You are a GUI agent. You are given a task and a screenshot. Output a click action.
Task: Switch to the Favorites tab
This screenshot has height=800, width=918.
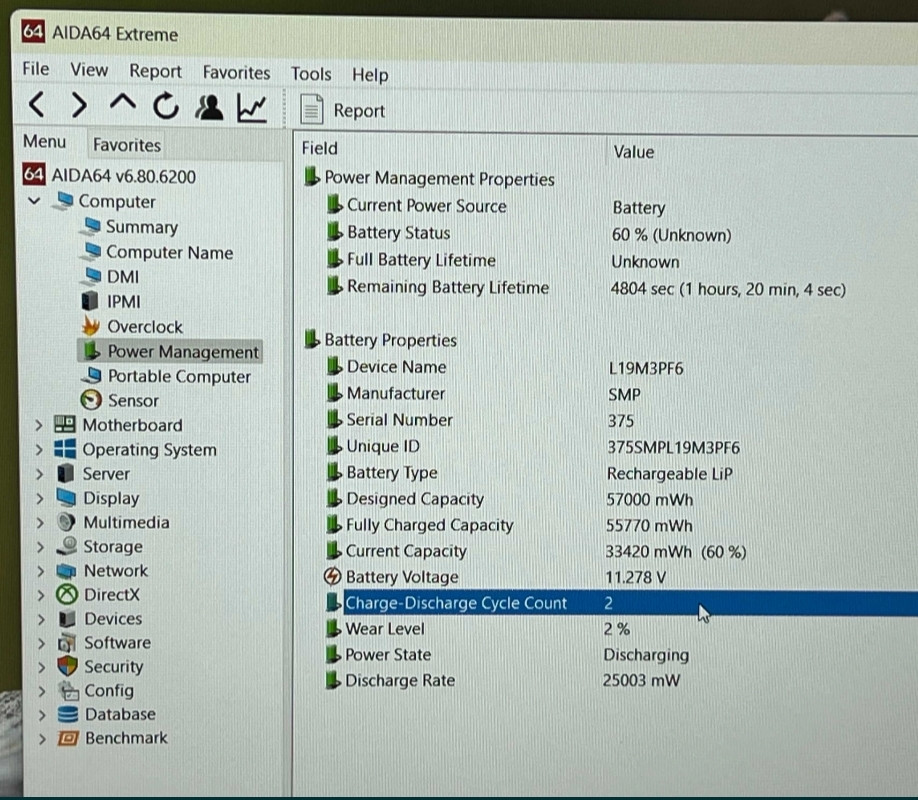126,145
